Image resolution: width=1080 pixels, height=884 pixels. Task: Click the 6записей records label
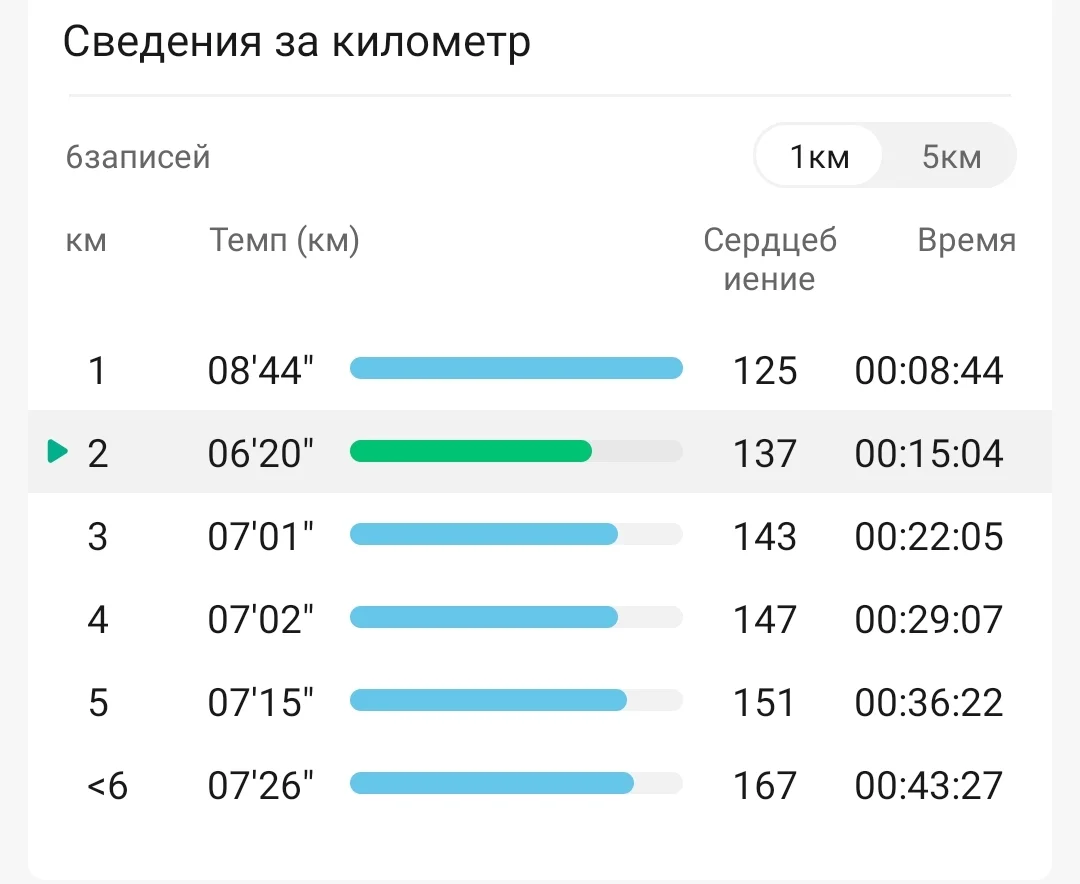point(138,156)
